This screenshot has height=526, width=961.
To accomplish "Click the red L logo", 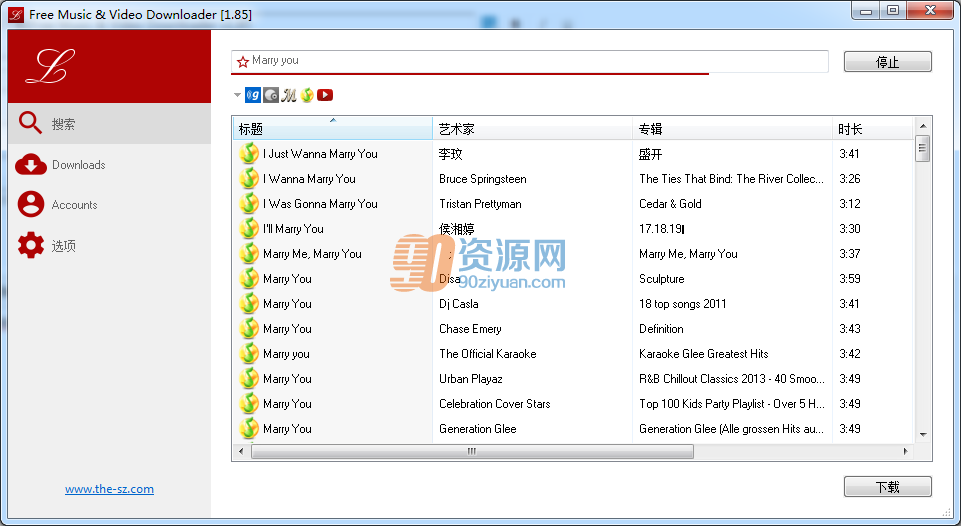I will (50, 66).
